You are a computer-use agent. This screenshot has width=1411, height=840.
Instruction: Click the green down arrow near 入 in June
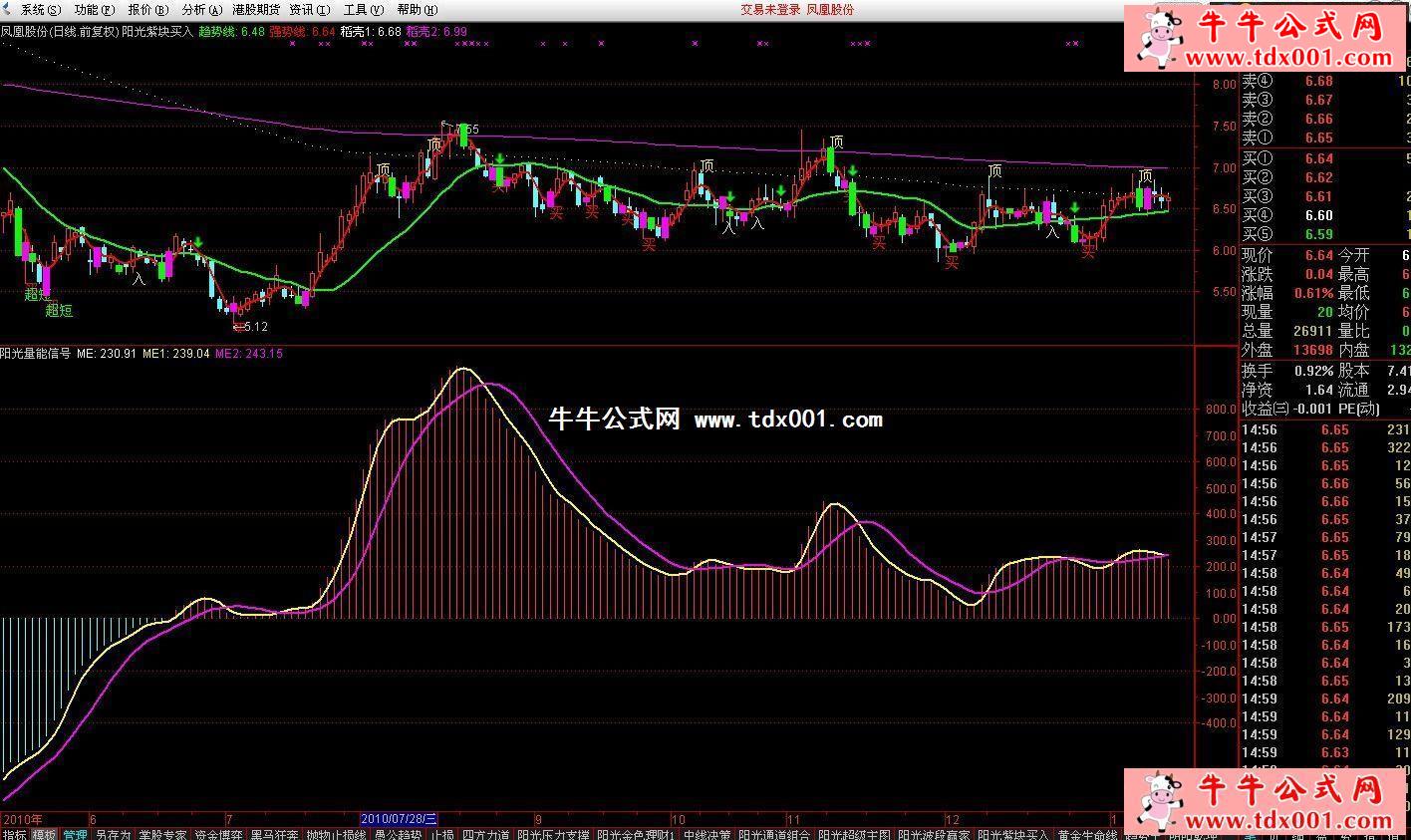[x=198, y=242]
